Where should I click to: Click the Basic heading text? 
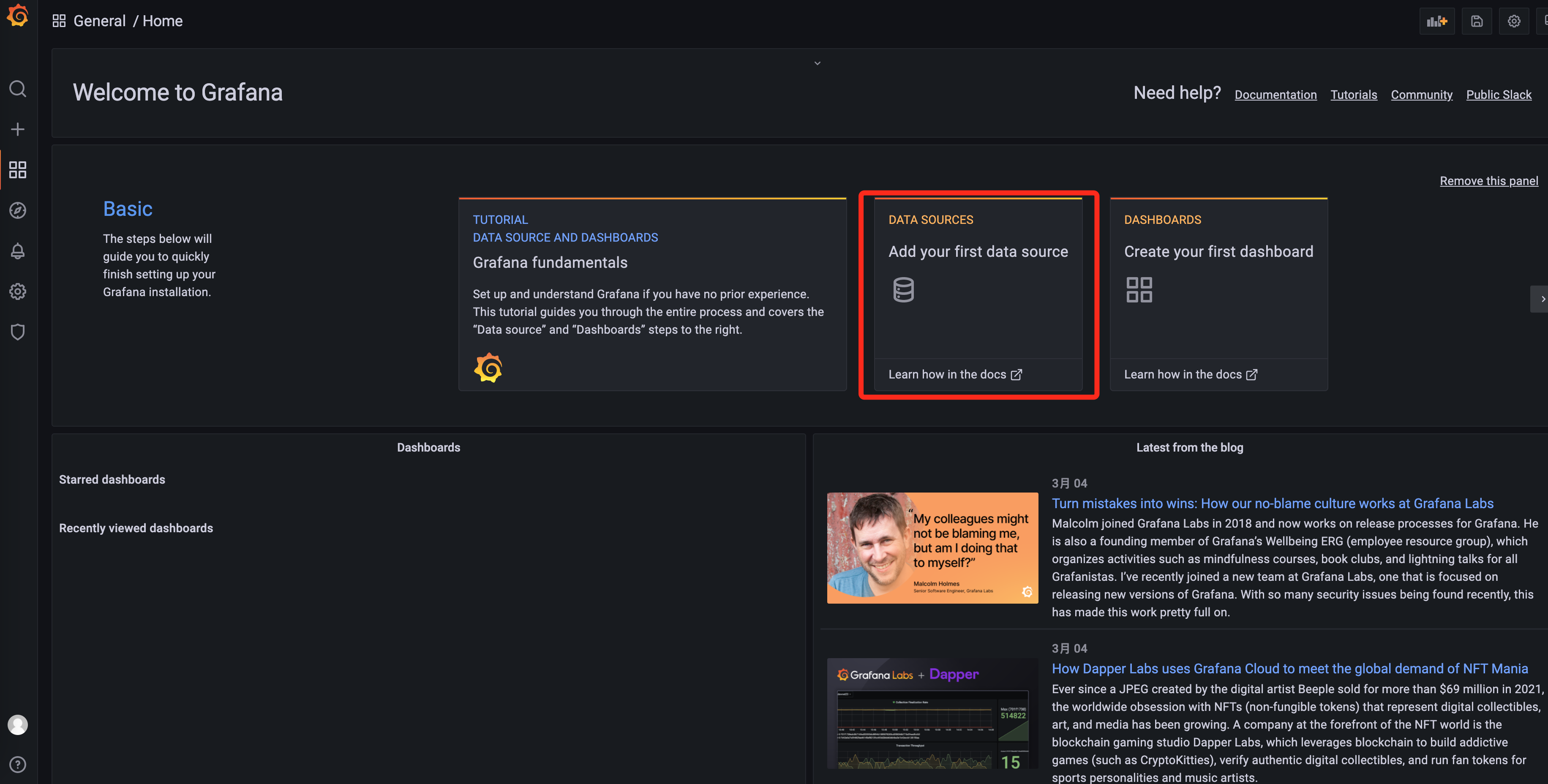point(128,209)
